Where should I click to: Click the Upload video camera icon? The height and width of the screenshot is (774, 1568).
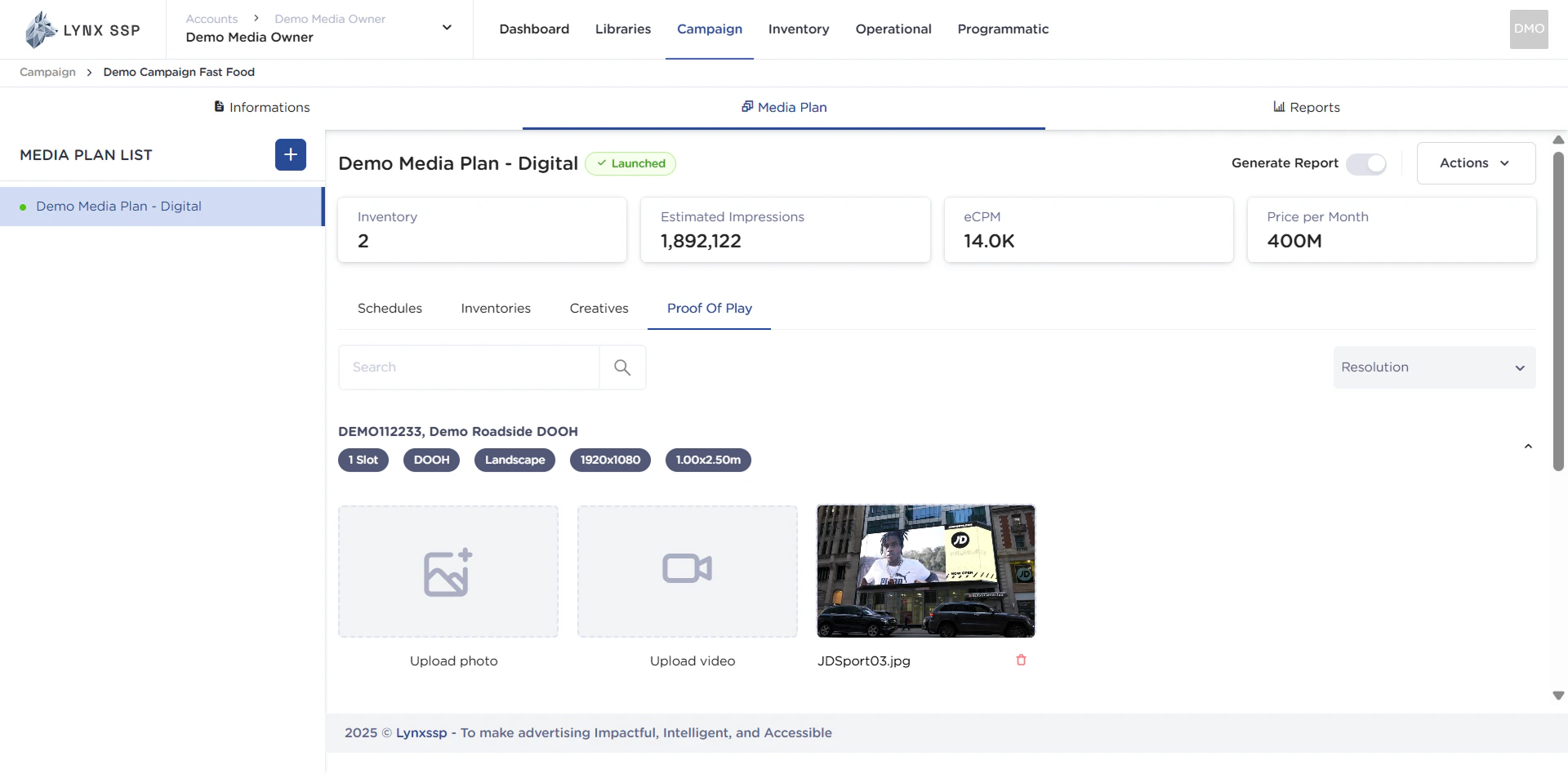[687, 569]
